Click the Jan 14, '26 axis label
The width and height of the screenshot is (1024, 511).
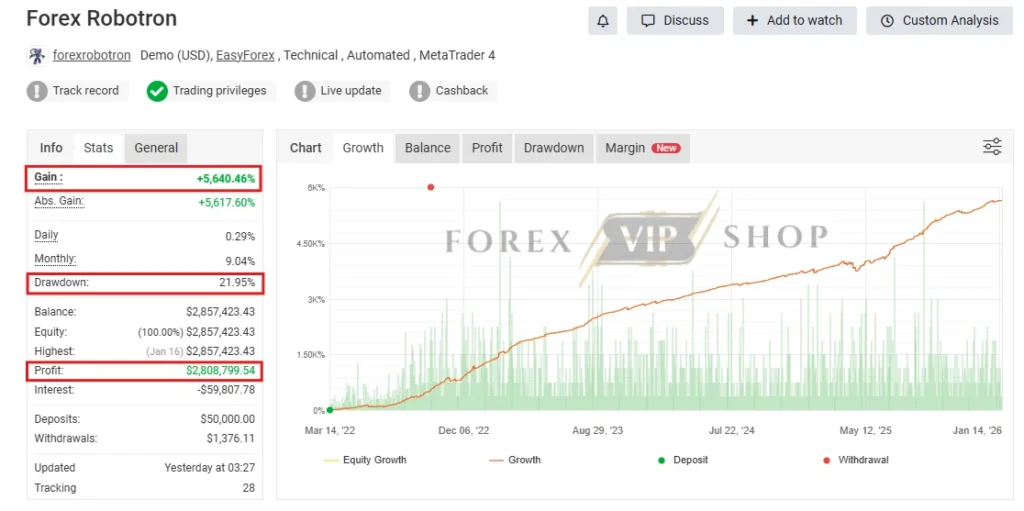tap(977, 431)
